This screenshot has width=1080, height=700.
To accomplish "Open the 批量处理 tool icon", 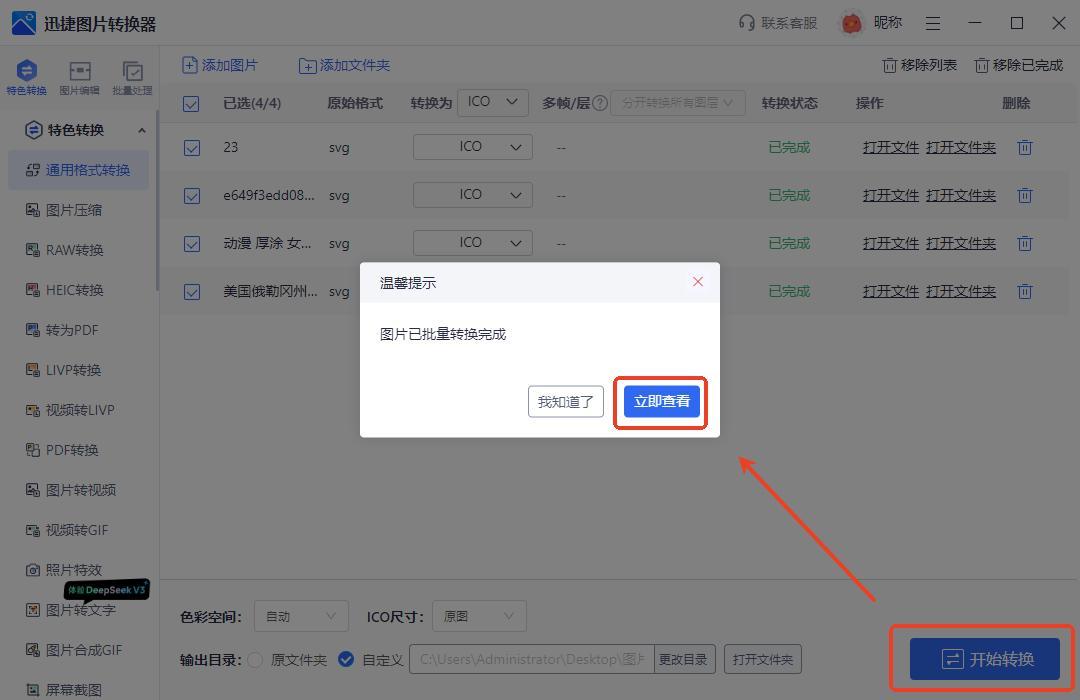I will pyautogui.click(x=132, y=72).
